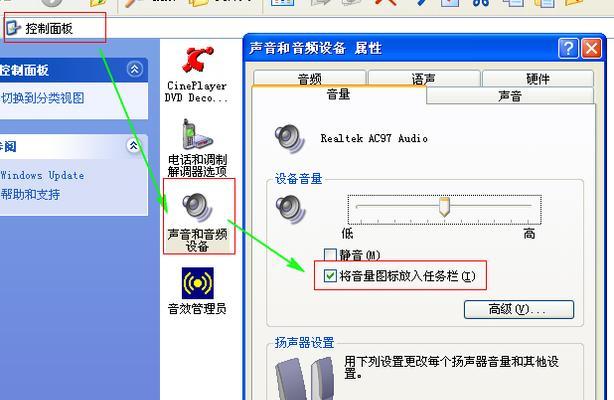This screenshot has width=614, height=400.
Task: Collapse the 控制面板 sidebar section
Action: click(x=135, y=69)
